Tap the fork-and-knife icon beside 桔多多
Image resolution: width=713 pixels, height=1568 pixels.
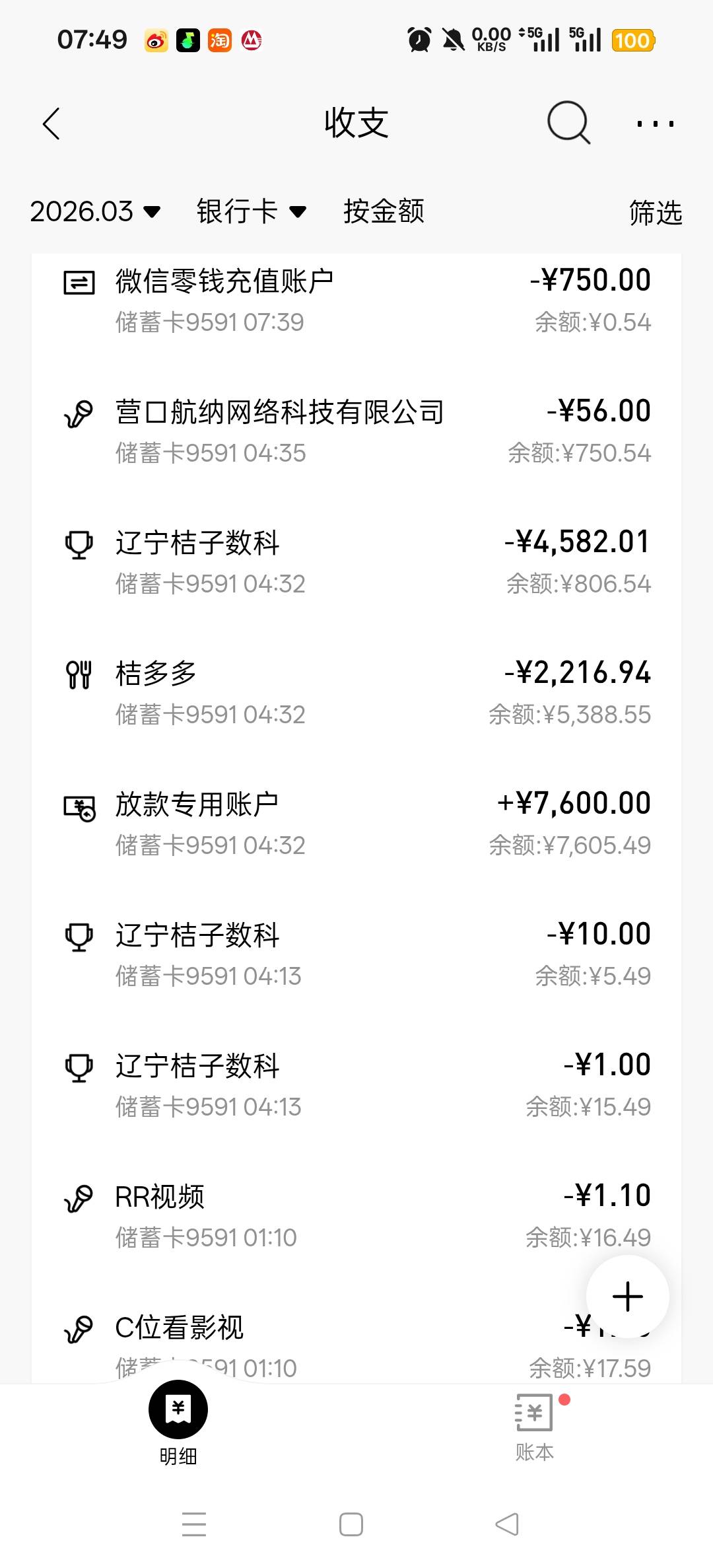click(x=79, y=674)
